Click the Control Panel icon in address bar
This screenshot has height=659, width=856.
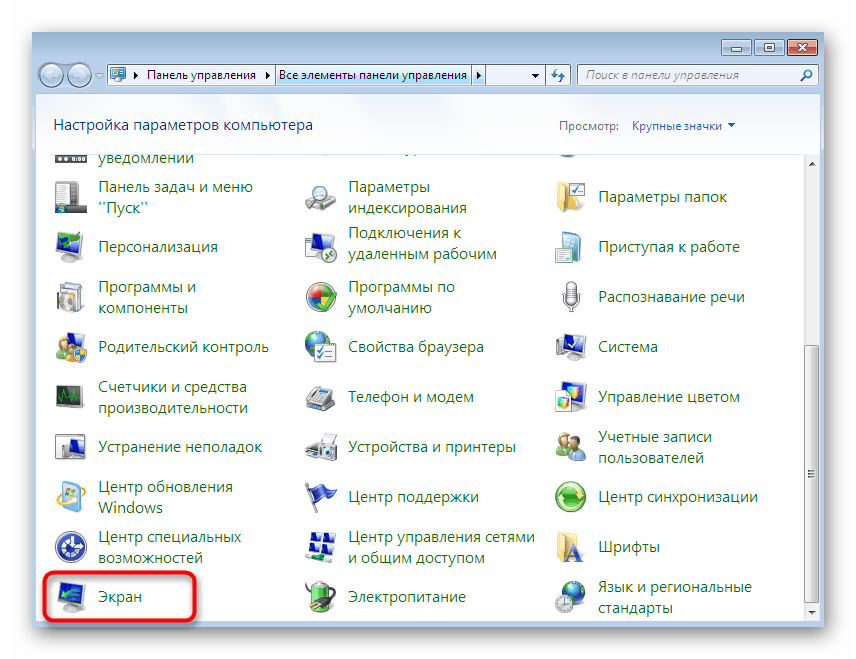click(118, 75)
